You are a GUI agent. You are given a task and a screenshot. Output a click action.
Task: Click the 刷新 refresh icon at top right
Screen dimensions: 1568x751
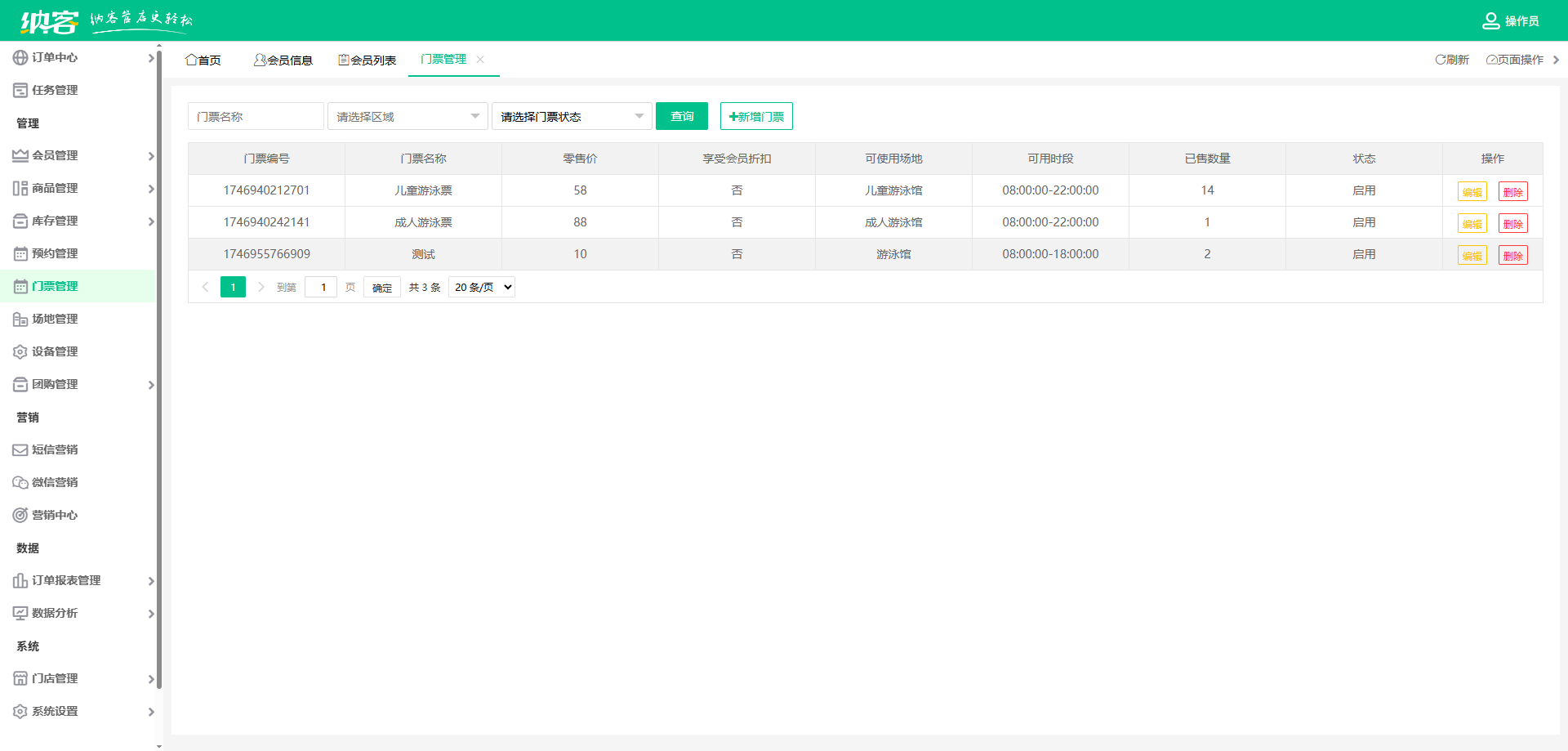coord(1441,60)
